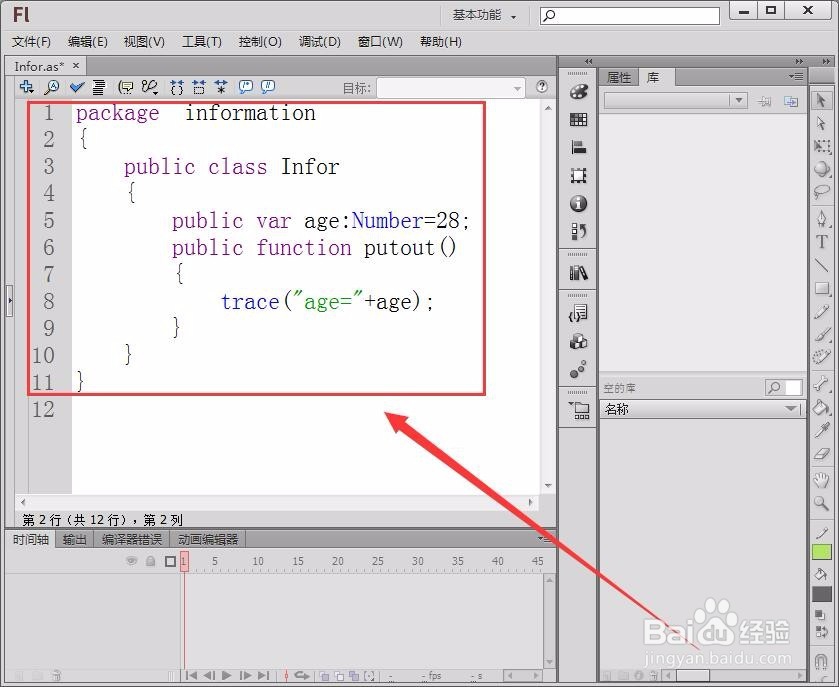
Task: Open script Help question mark icon
Action: (542, 86)
